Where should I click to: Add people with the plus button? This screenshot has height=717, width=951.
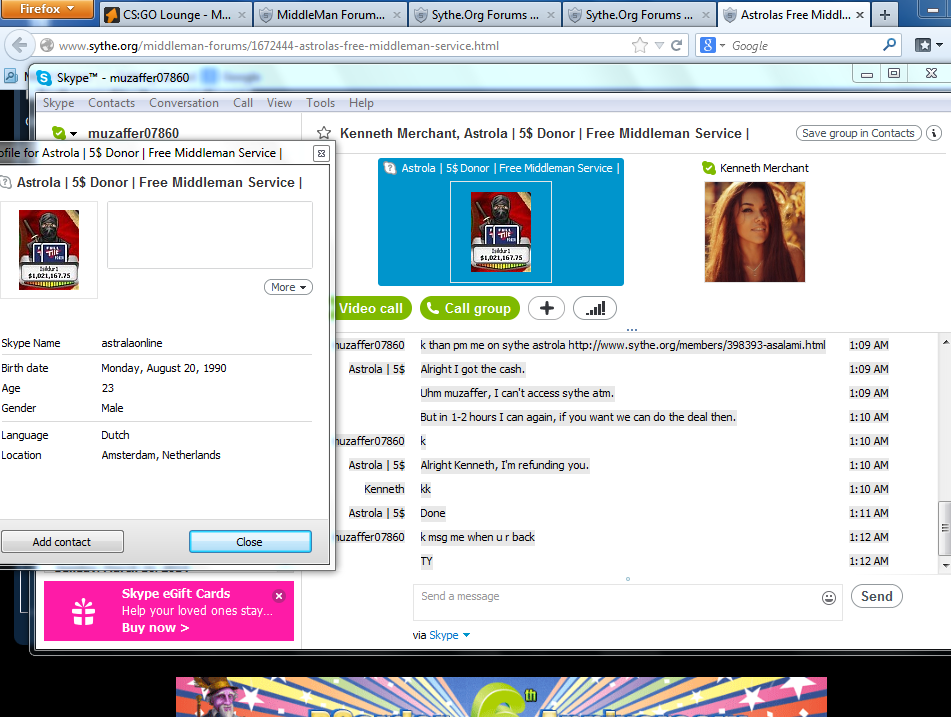click(x=546, y=308)
